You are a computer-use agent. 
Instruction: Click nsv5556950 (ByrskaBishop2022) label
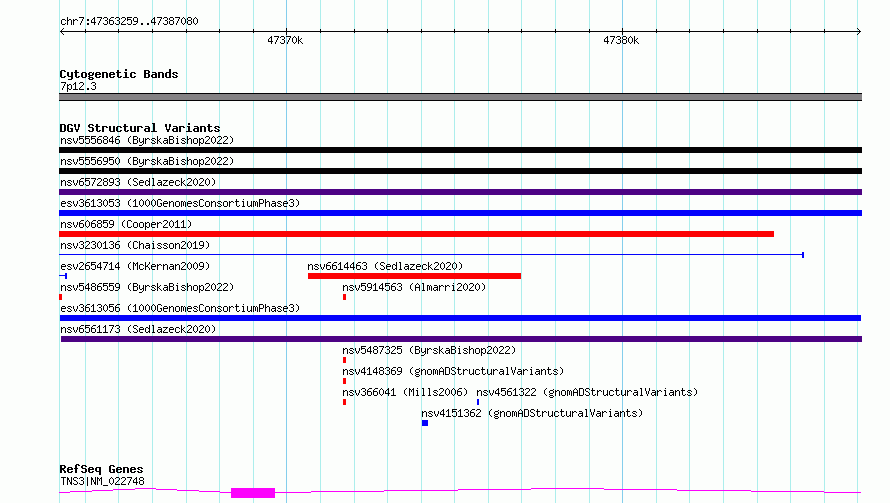point(147,161)
